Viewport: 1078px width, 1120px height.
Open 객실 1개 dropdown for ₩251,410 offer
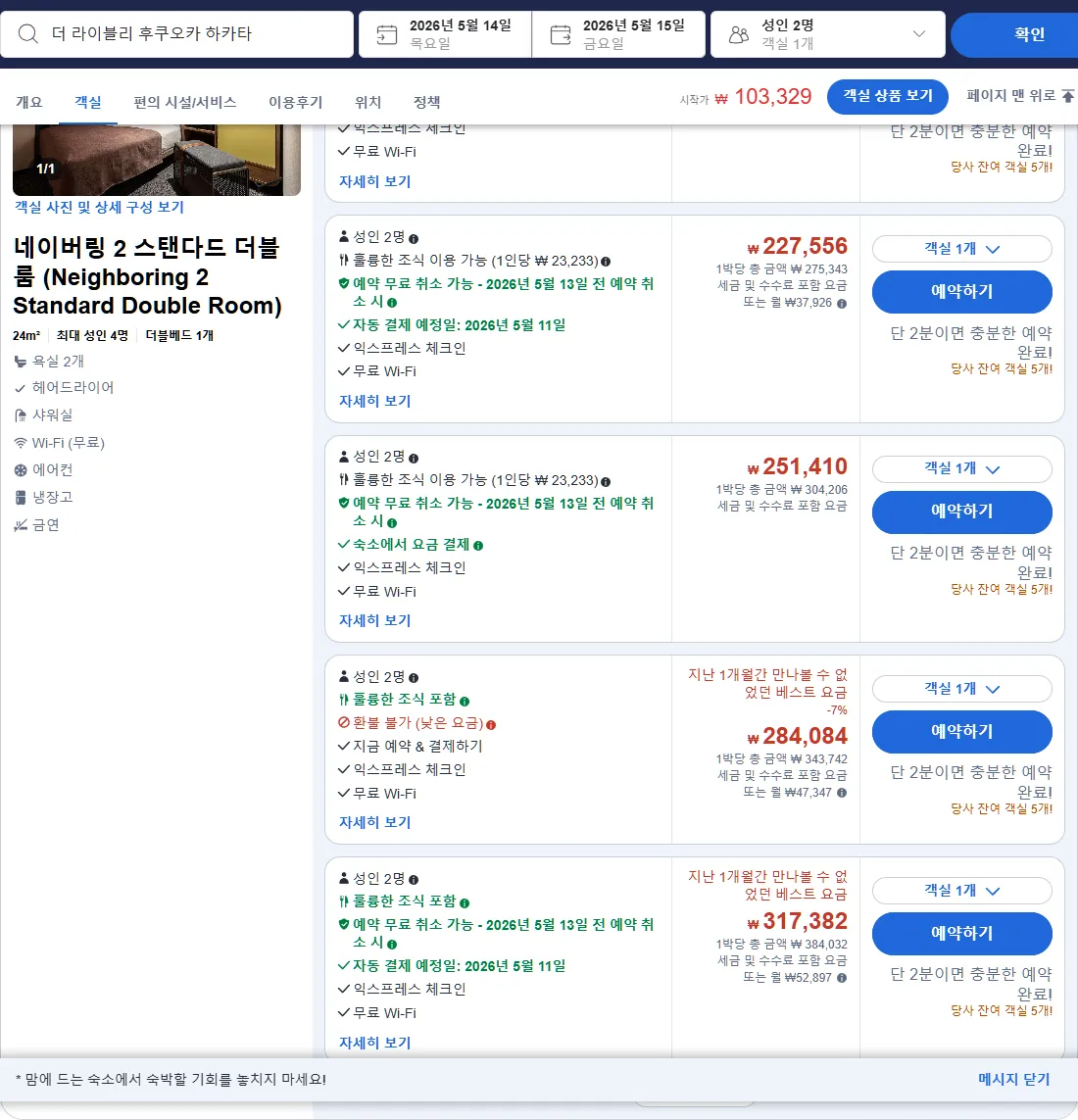point(961,468)
